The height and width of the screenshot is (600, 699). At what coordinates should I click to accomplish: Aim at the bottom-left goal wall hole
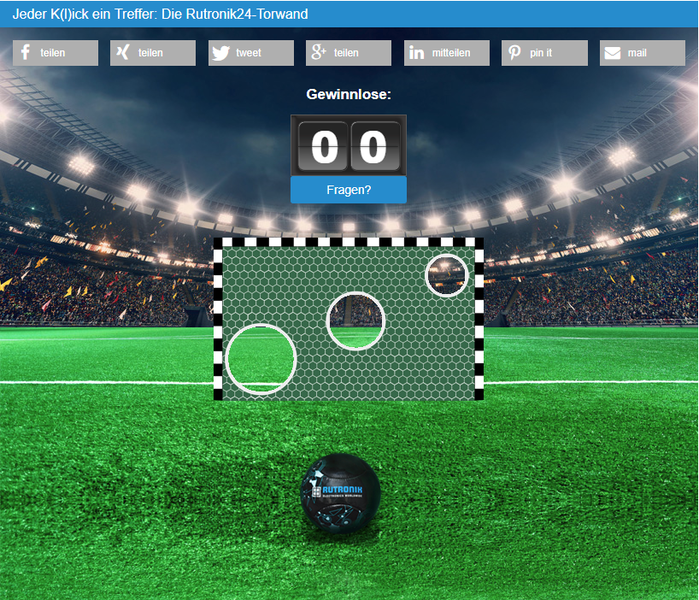261,359
